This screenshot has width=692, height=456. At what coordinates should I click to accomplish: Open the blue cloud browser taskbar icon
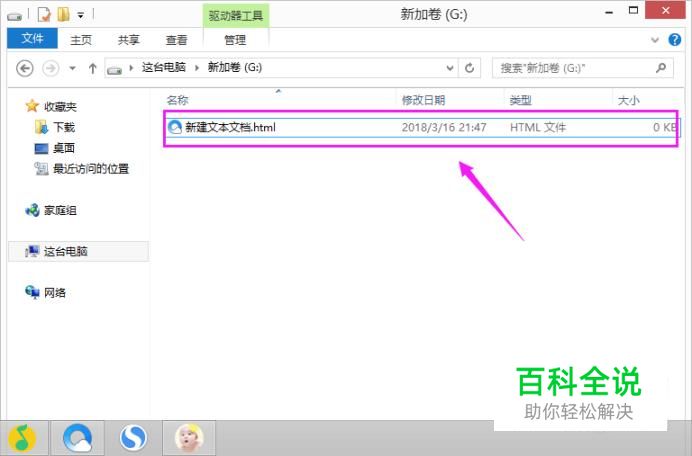[78, 438]
